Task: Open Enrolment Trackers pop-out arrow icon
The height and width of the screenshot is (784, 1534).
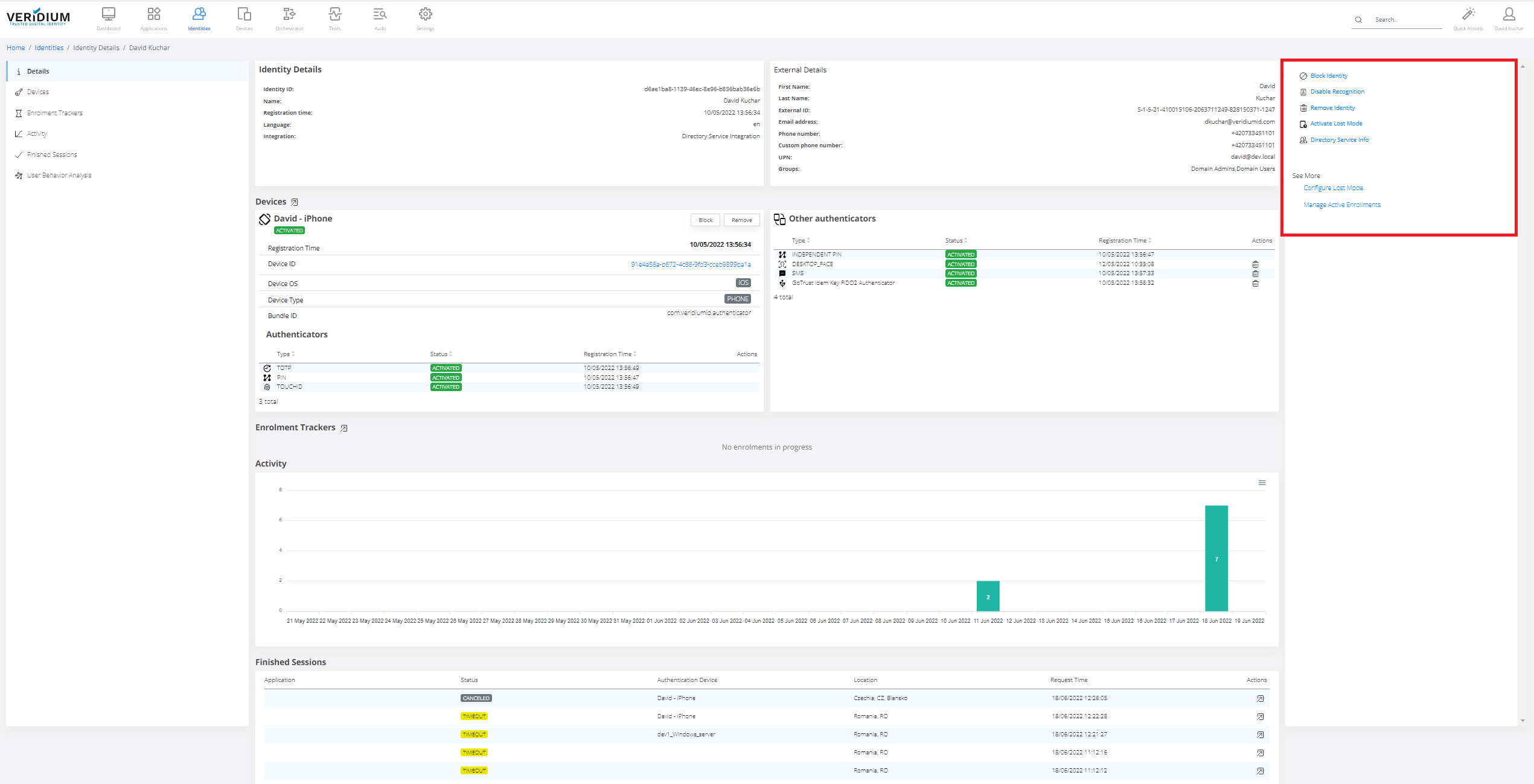Action: pyautogui.click(x=344, y=428)
